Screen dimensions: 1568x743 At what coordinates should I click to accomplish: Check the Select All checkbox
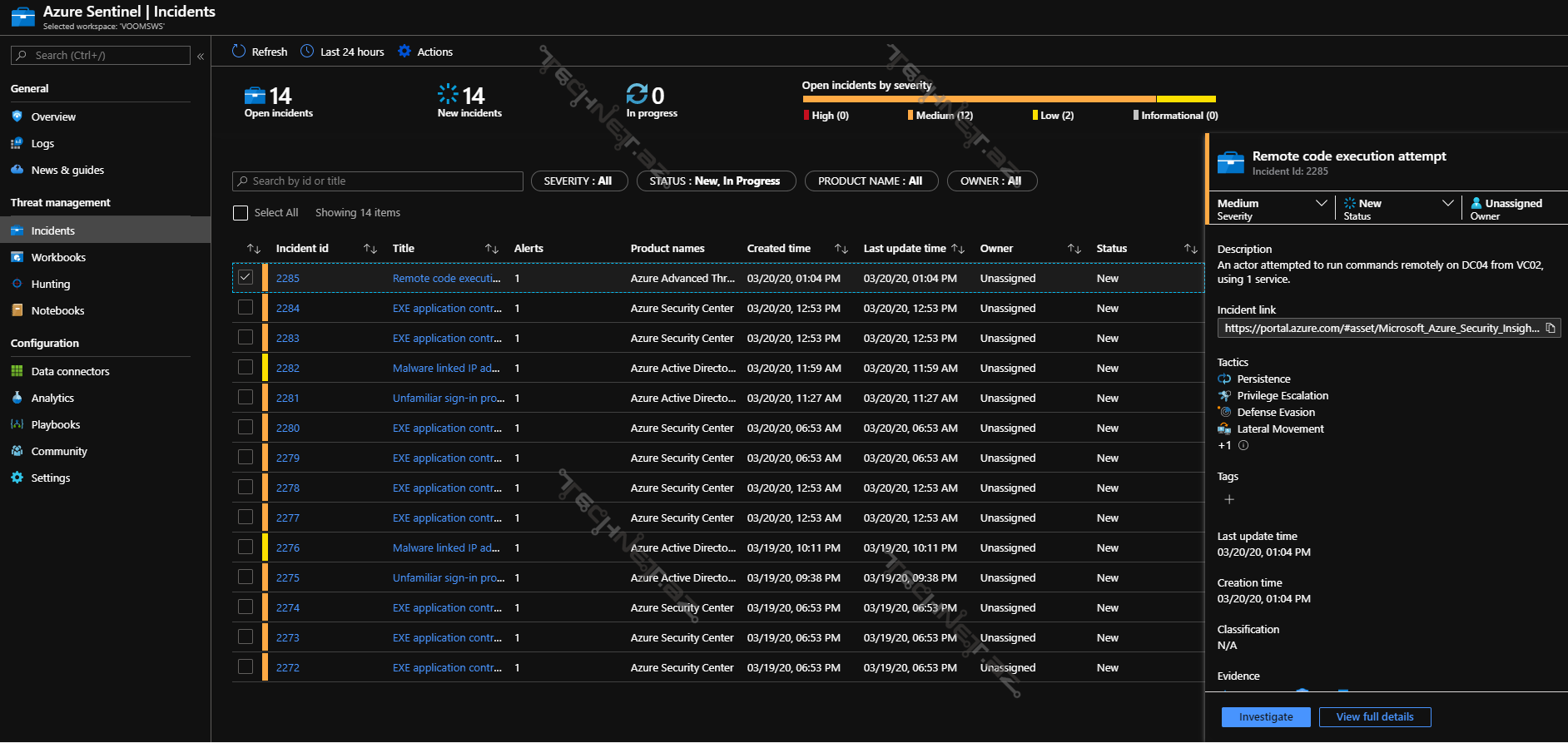241,213
